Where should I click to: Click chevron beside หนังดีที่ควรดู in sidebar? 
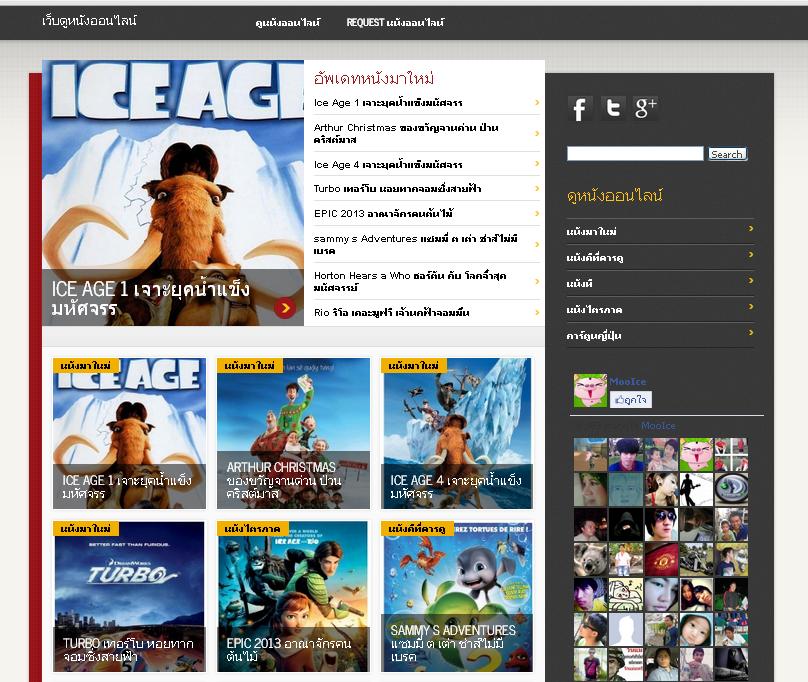pos(751,255)
